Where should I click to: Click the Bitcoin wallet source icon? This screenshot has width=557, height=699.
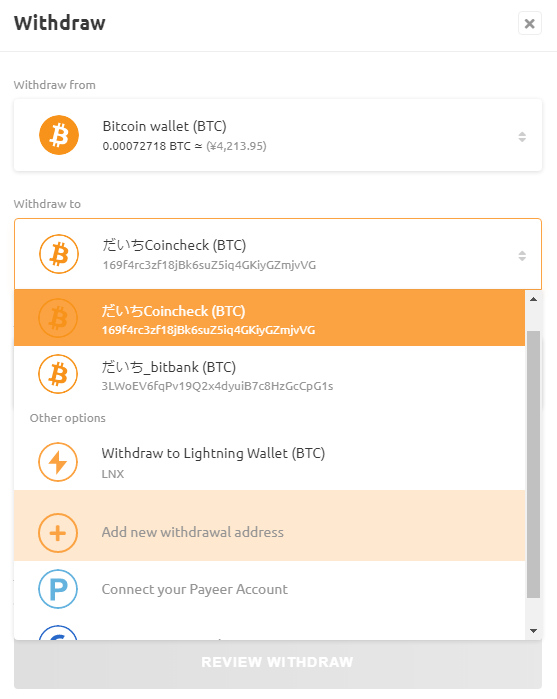tap(59, 135)
